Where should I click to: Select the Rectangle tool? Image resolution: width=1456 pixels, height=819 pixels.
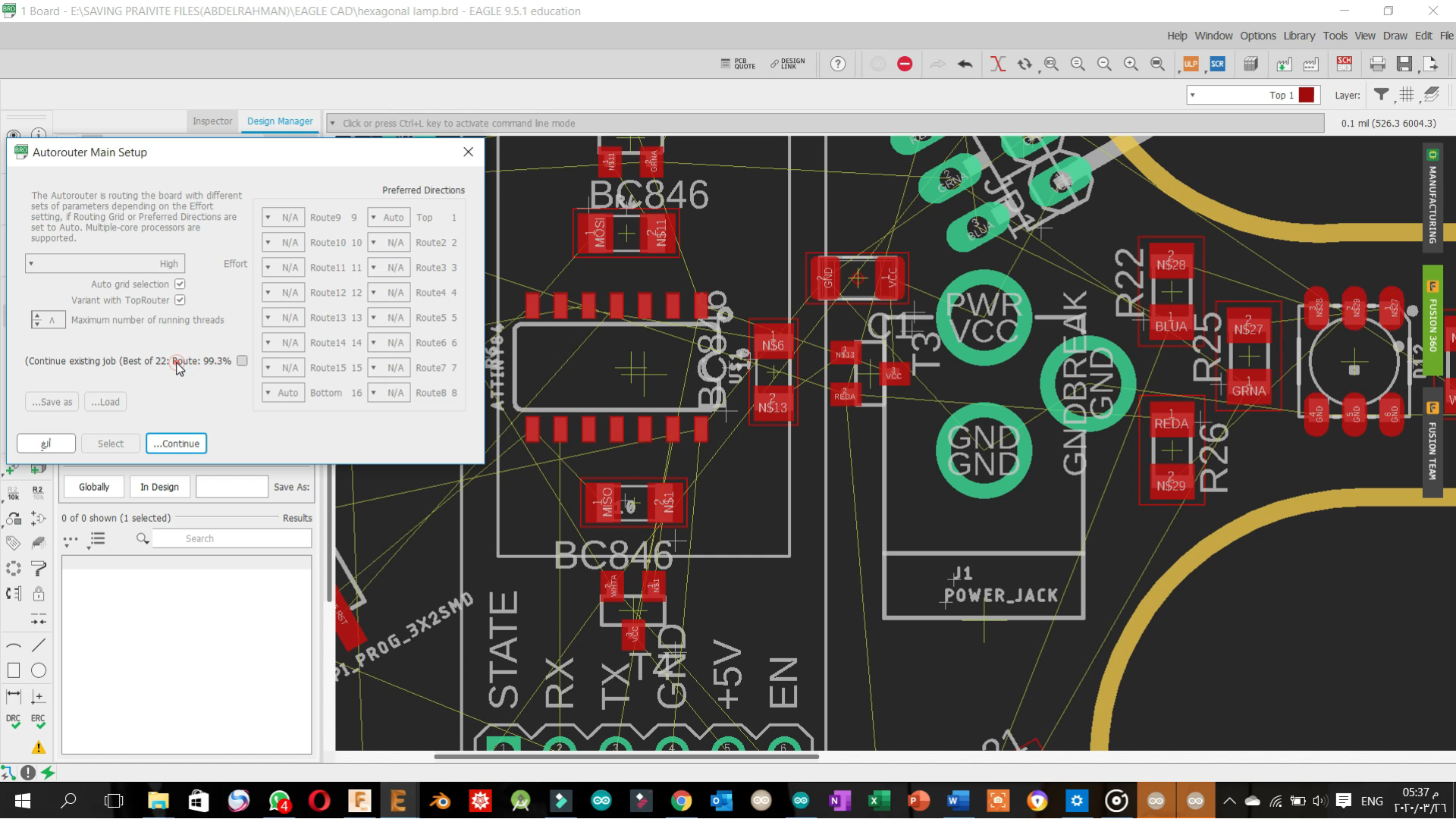[14, 670]
